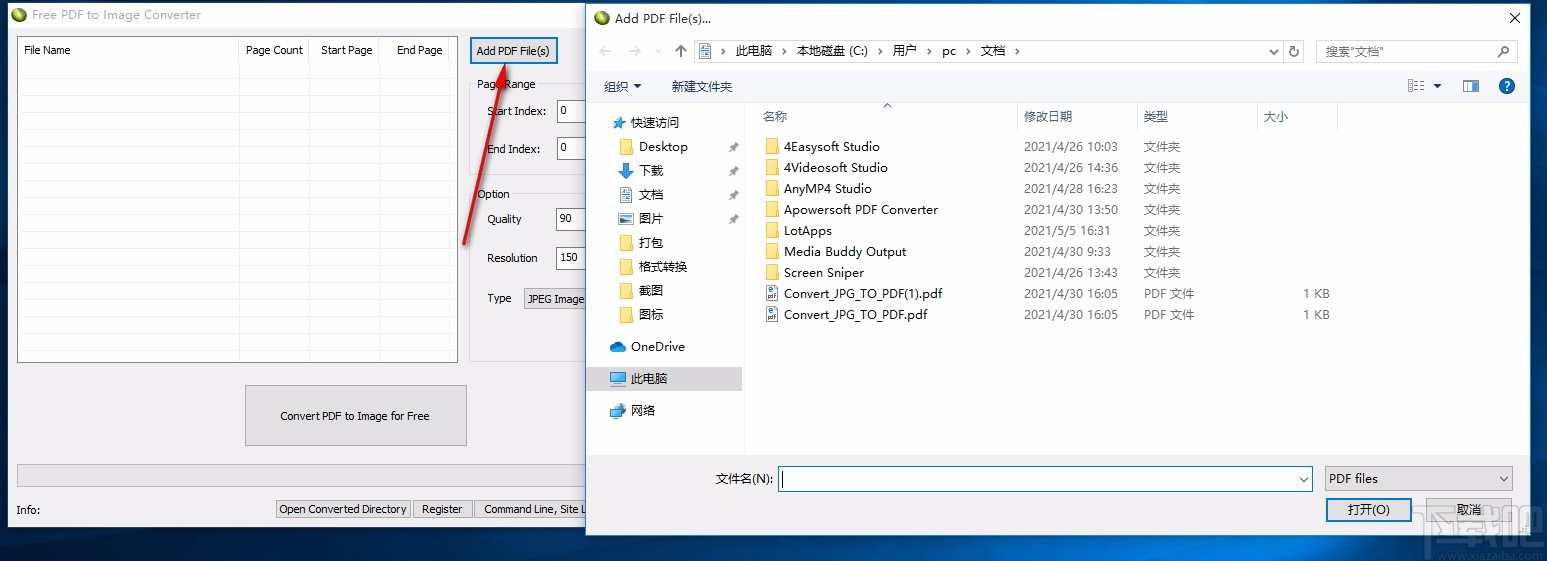1547x561 pixels.
Task: Open recent locations dropdown arrow
Action: tap(658, 51)
